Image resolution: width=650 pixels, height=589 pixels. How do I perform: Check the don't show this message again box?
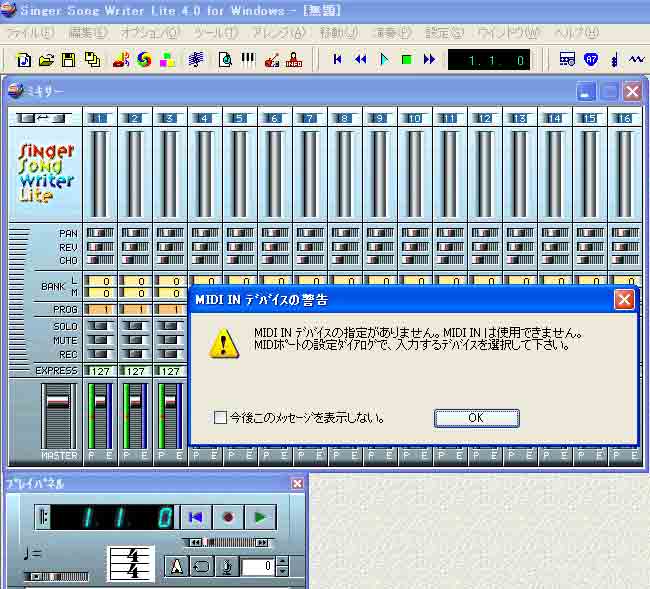(220, 418)
